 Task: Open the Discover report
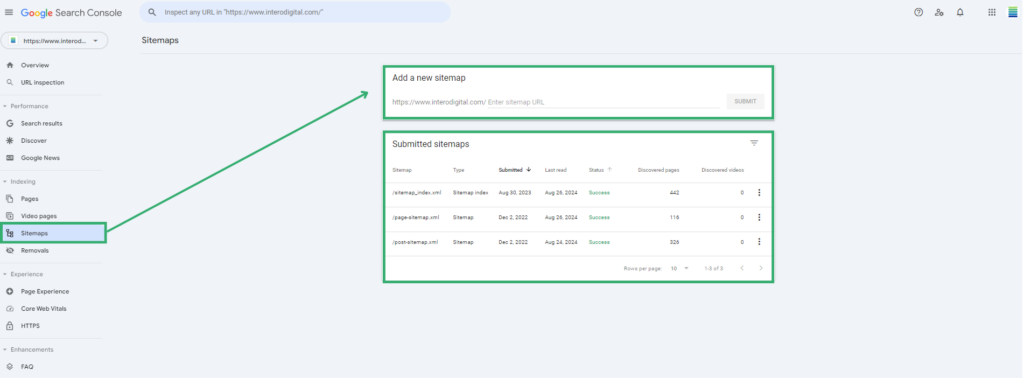pyautogui.click(x=34, y=140)
